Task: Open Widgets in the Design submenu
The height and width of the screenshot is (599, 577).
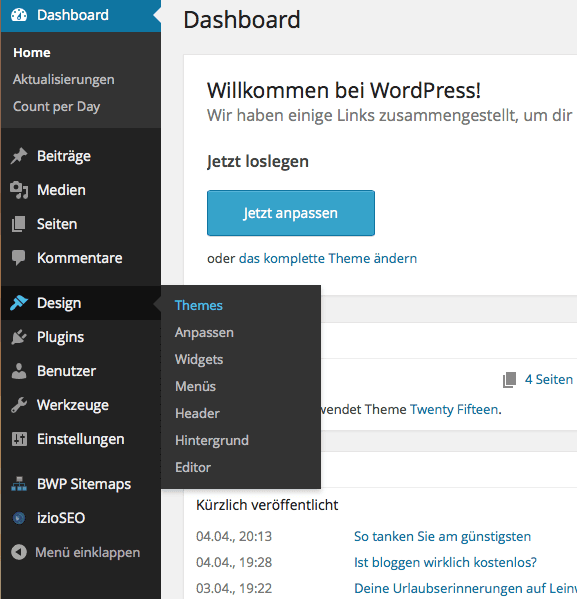Action: 199,359
